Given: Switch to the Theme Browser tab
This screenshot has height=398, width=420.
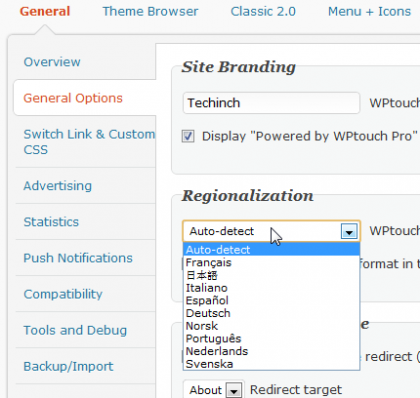Looking at the screenshot, I should [150, 11].
